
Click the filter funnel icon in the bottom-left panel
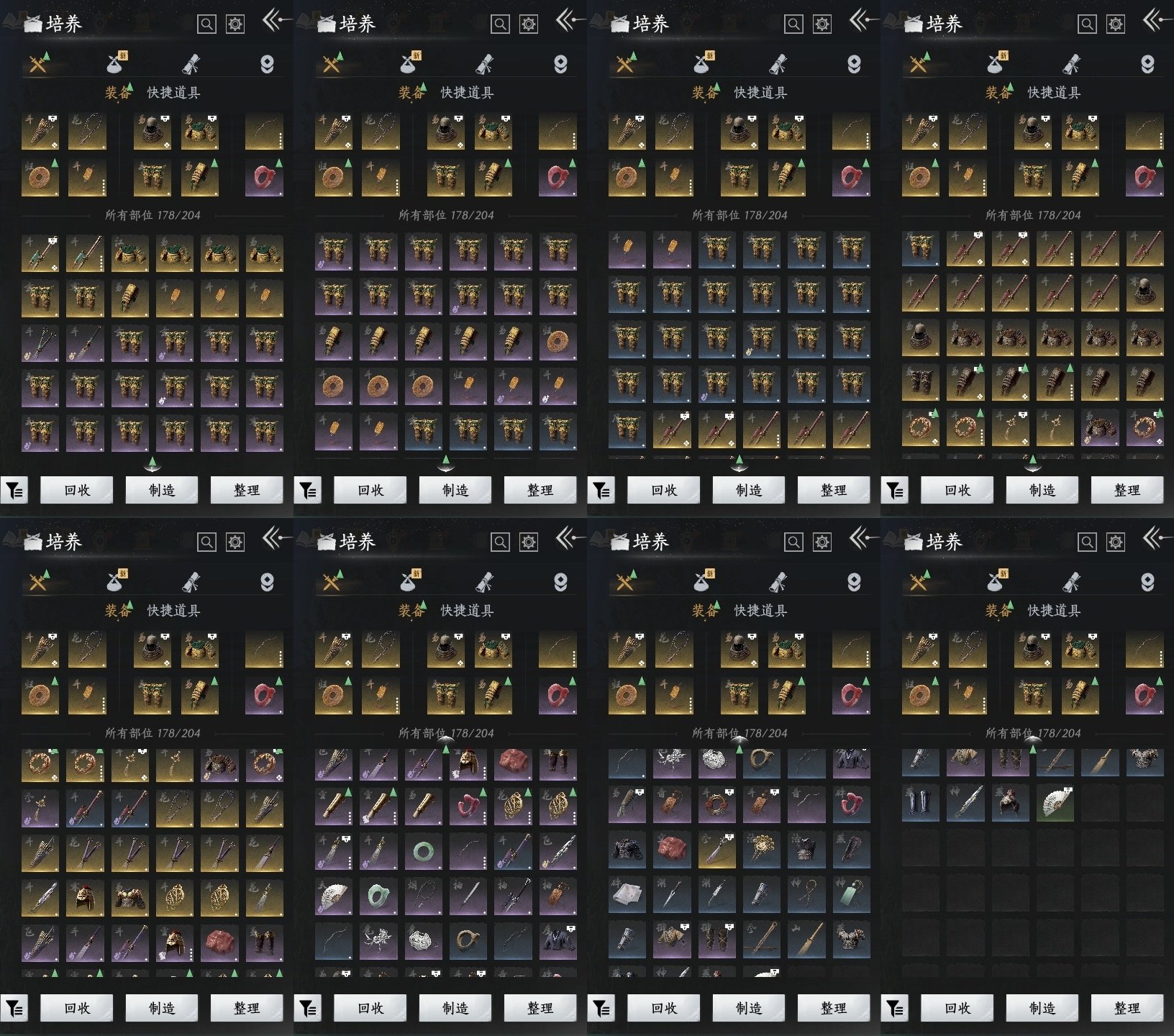(14, 1009)
